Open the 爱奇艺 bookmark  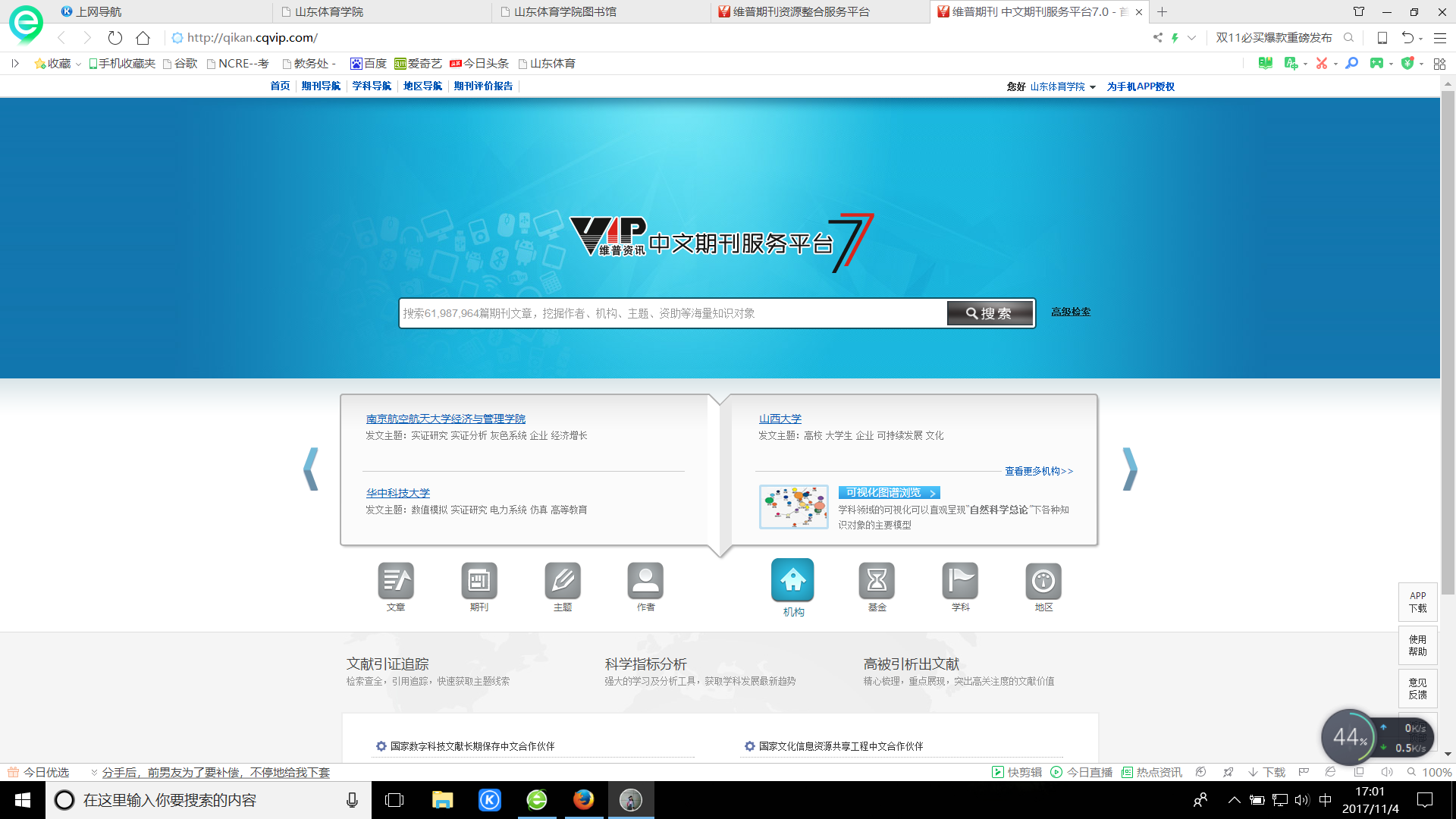coord(418,64)
